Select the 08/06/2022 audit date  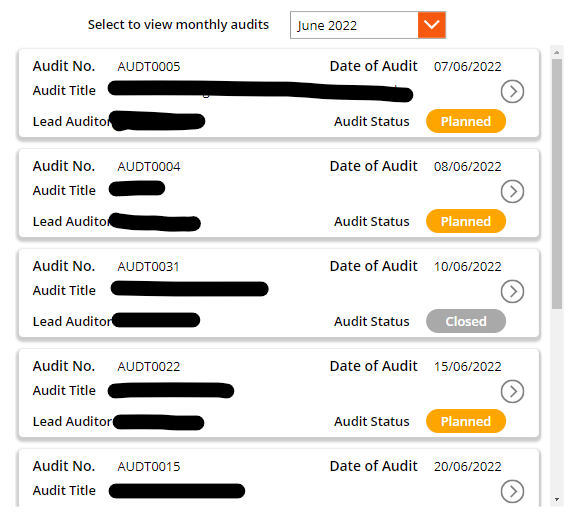point(467,166)
